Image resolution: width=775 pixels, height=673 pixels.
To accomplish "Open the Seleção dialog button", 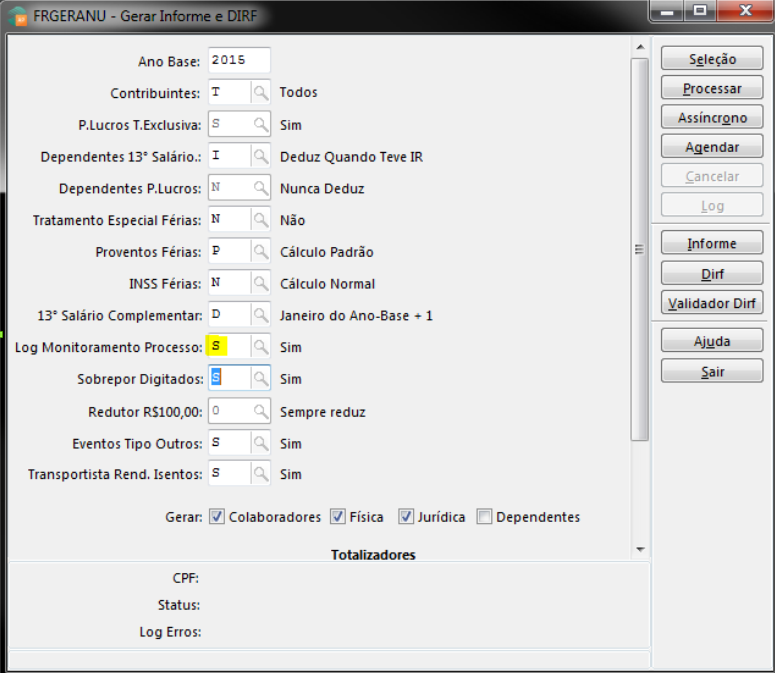I will point(712,60).
